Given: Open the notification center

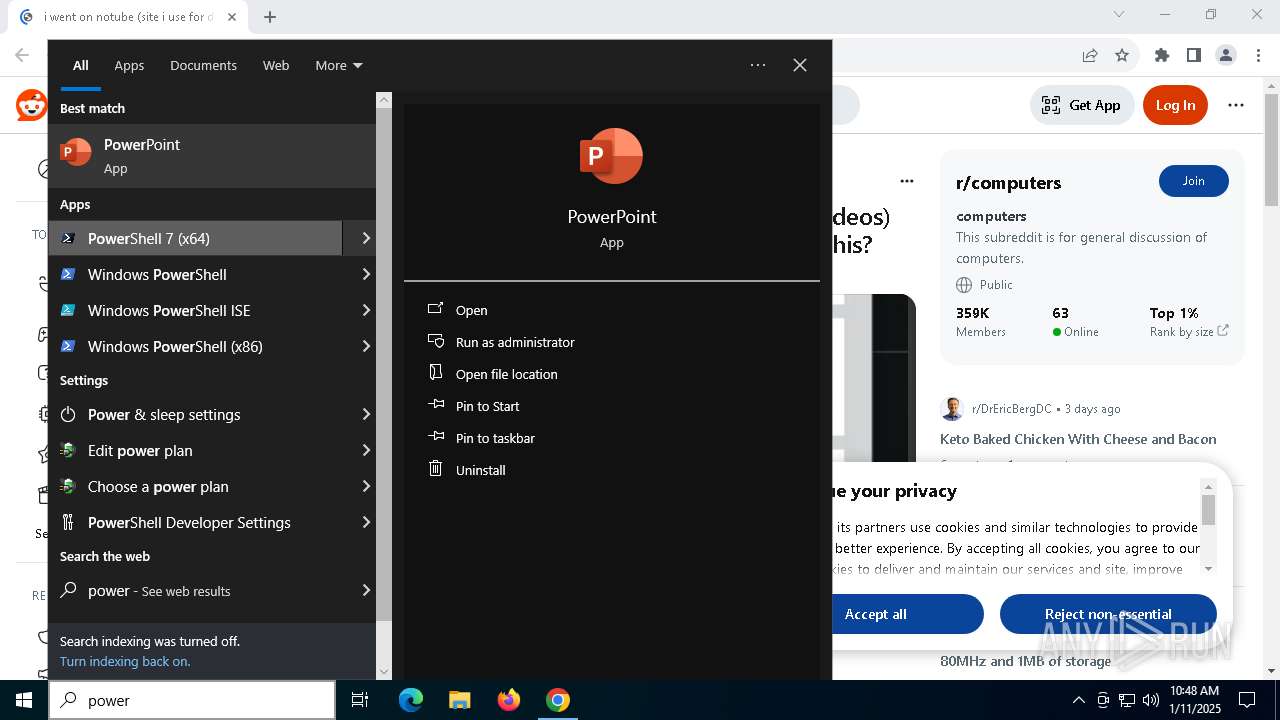Looking at the screenshot, I should [1247, 700].
